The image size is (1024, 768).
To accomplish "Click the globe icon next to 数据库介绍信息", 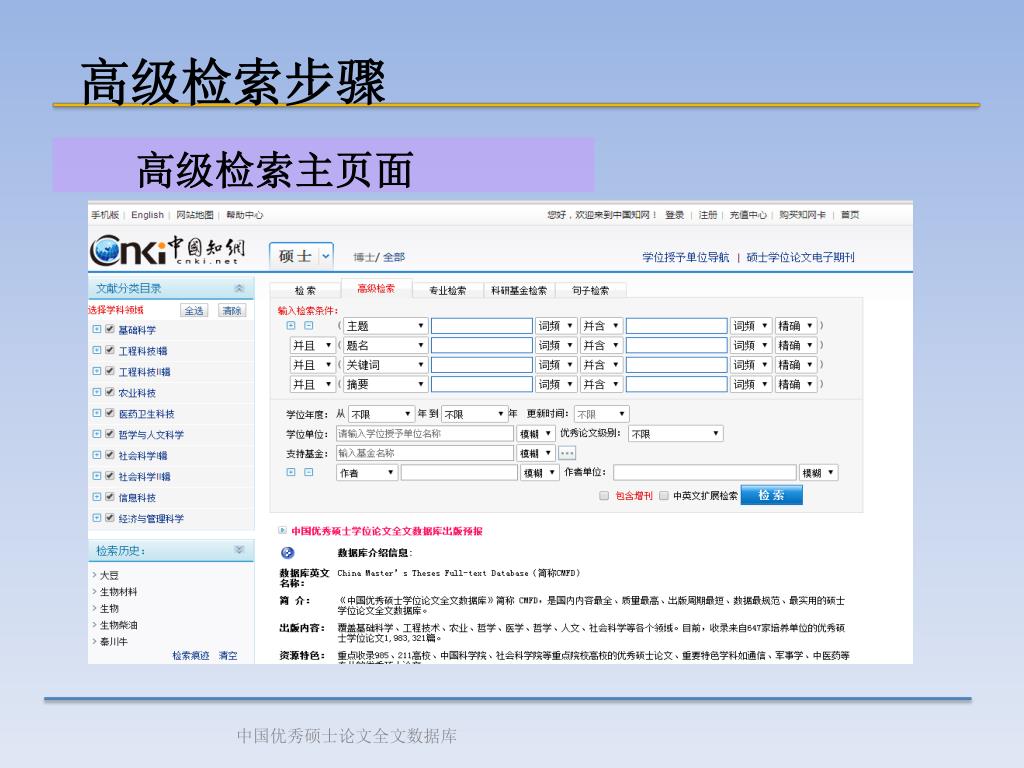I will (287, 553).
